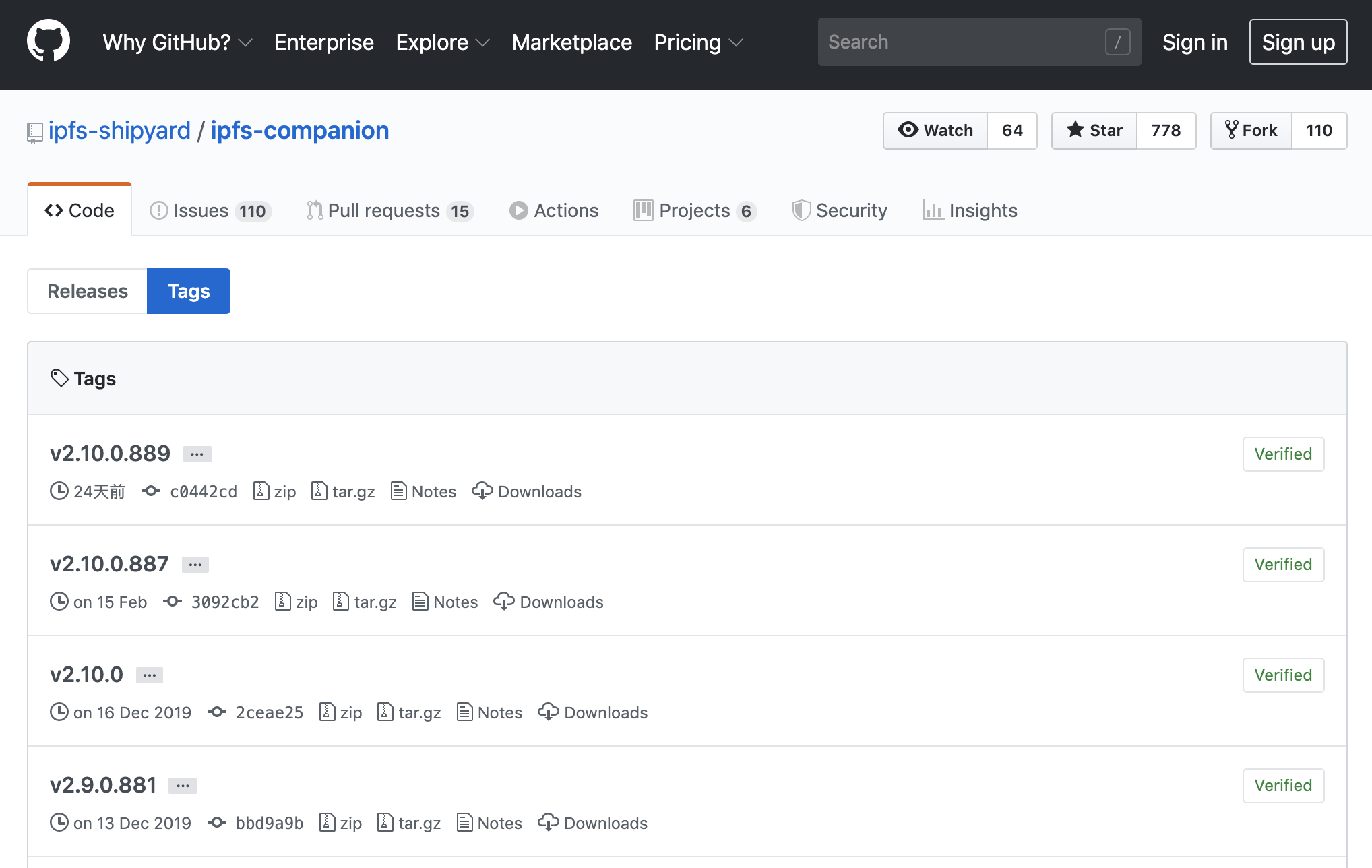
Task: Open tag v2.9.0.881
Action: pos(103,785)
